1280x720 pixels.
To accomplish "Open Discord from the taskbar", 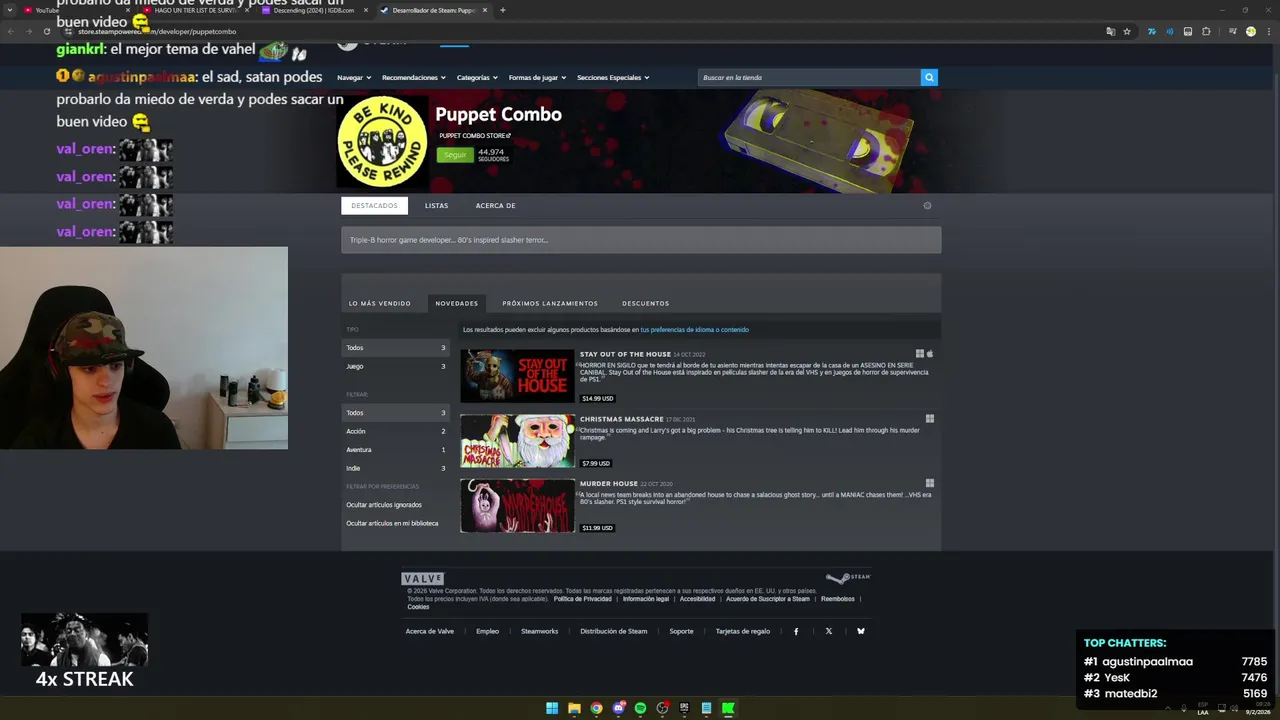I will pyautogui.click(x=618, y=708).
